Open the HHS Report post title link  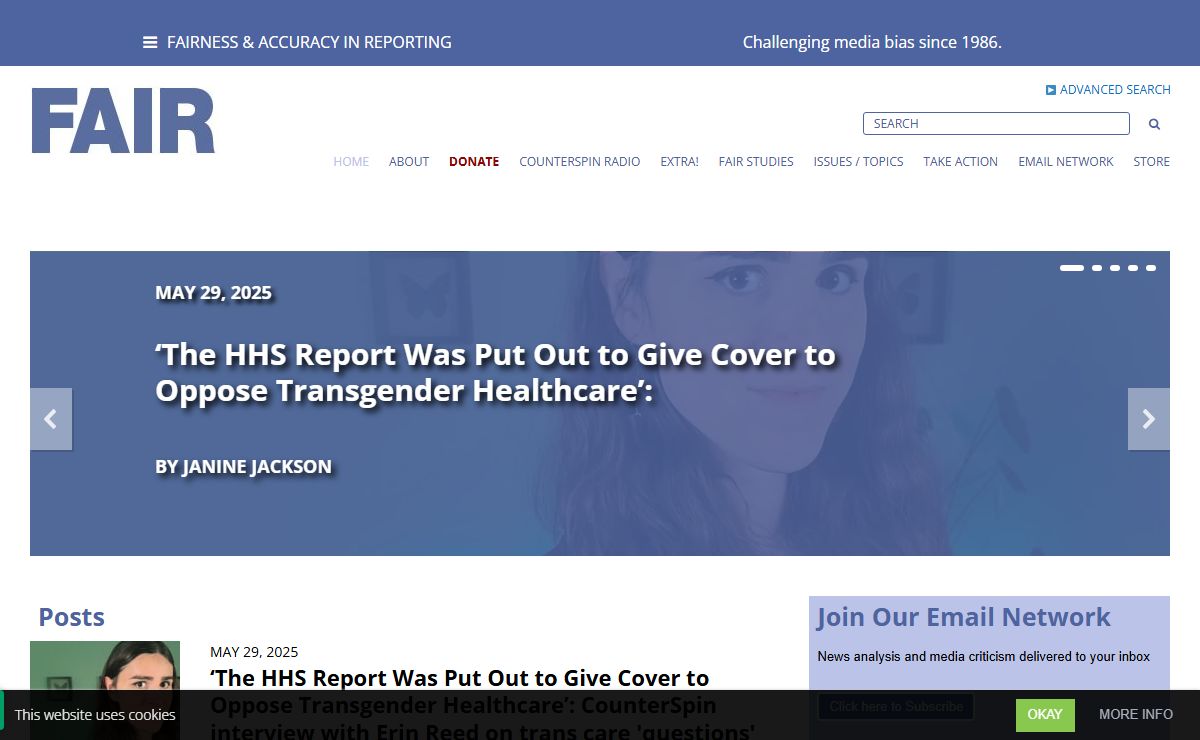pos(483,704)
